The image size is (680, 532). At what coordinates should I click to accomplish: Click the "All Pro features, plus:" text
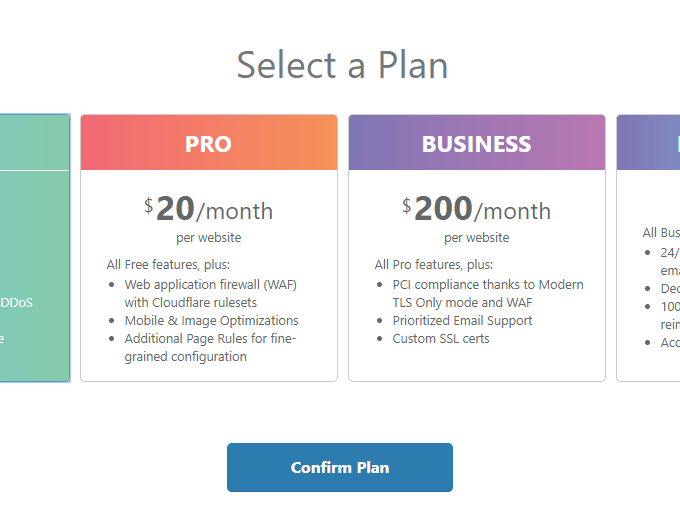point(434,265)
